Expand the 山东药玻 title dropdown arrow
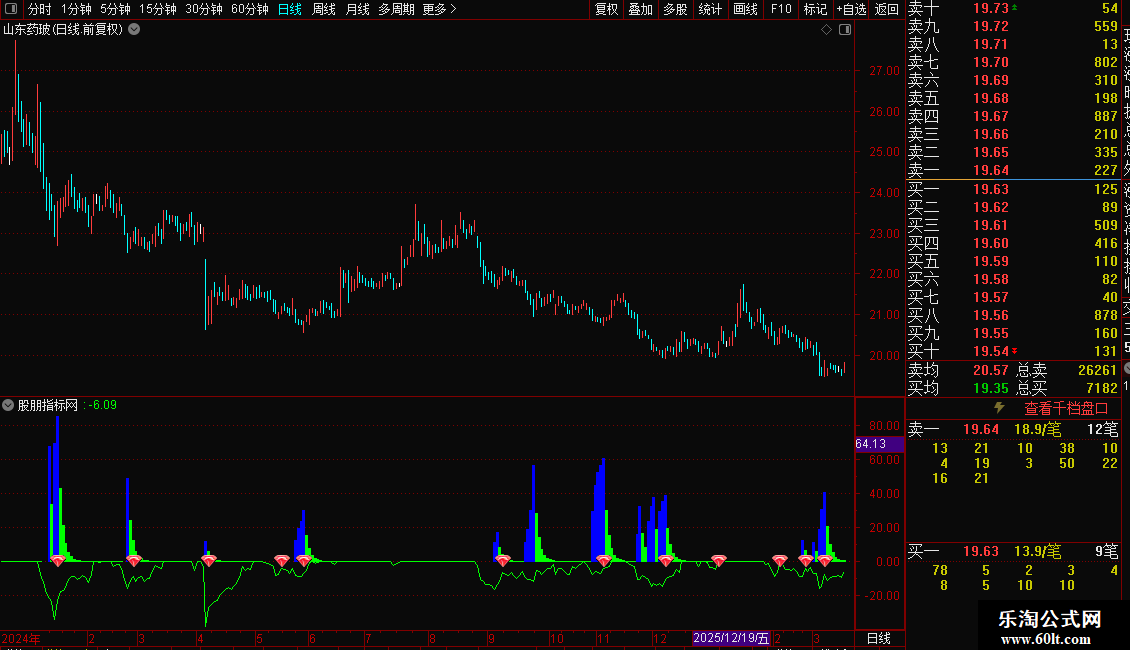Image resolution: width=1130 pixels, height=650 pixels. tap(134, 30)
